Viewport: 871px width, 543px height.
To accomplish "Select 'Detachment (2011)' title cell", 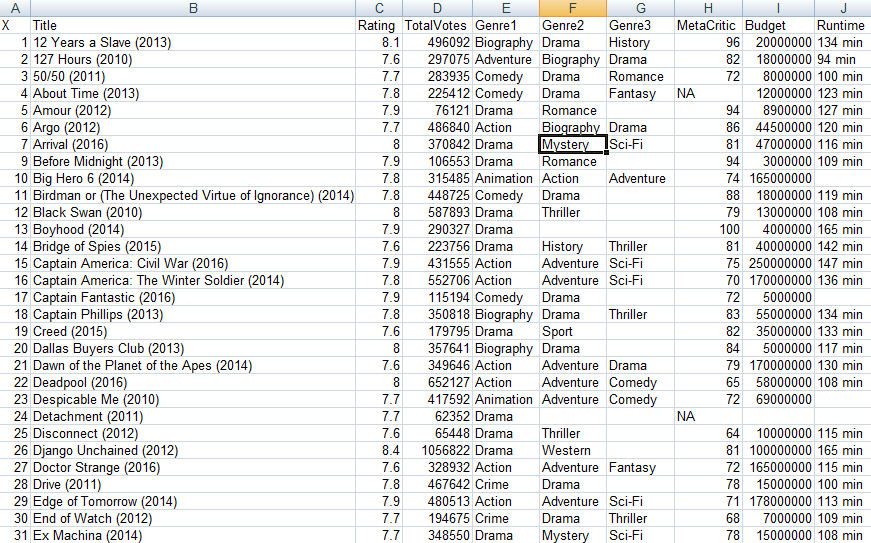I will click(x=193, y=416).
